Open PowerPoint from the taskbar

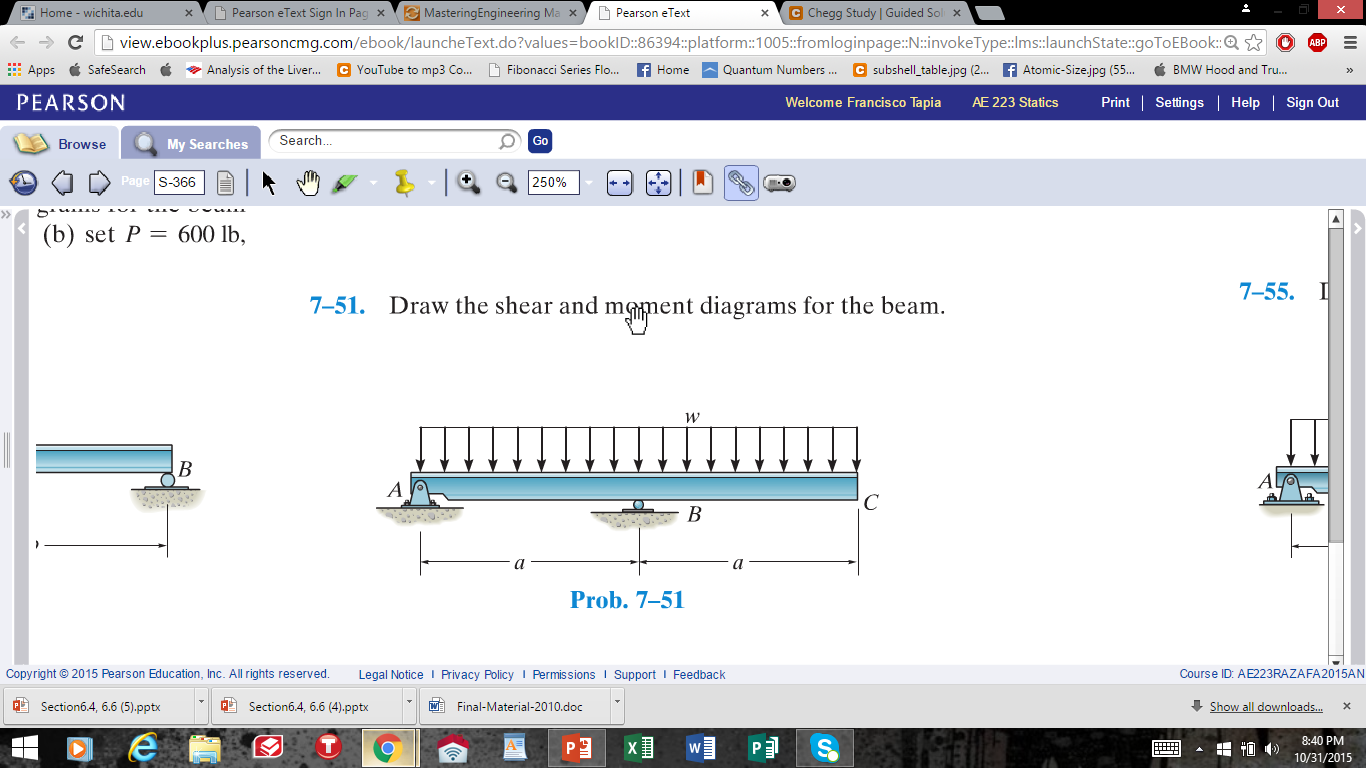point(577,747)
